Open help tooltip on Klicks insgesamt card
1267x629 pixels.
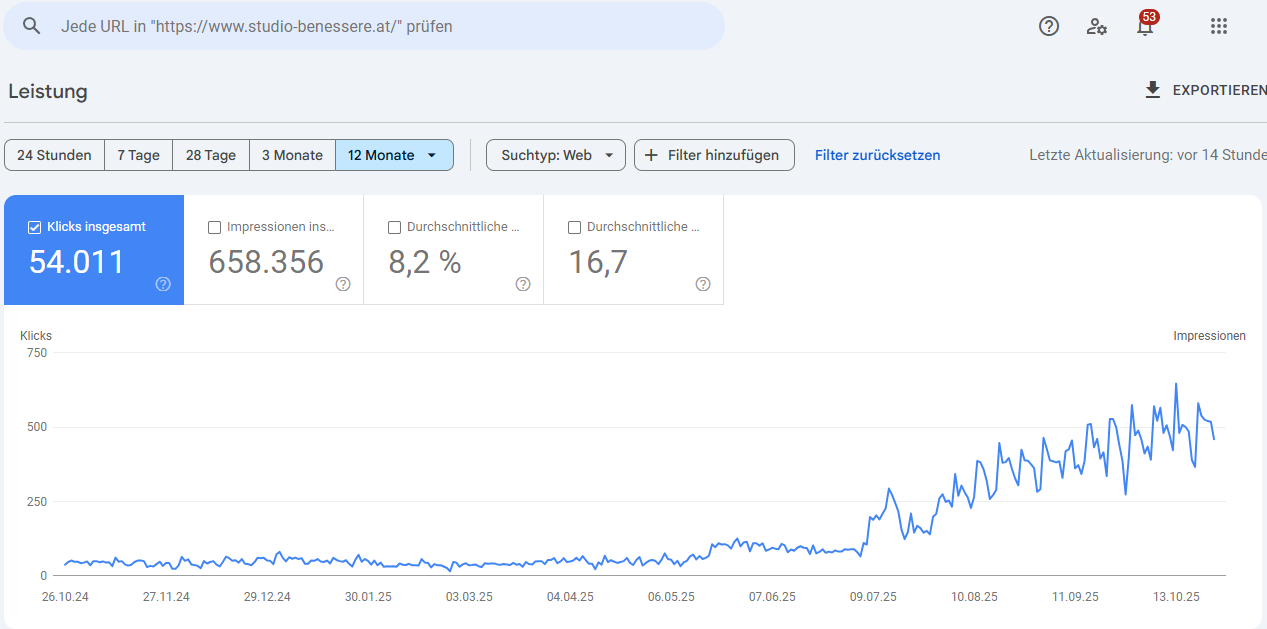(163, 284)
